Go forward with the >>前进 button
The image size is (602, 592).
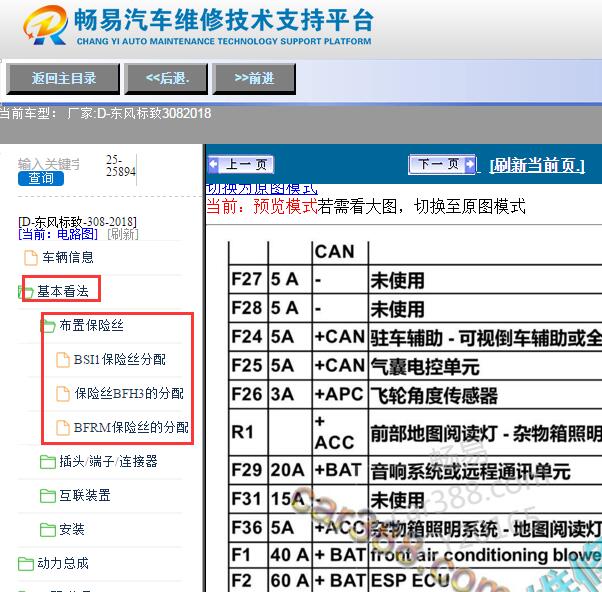[254, 78]
